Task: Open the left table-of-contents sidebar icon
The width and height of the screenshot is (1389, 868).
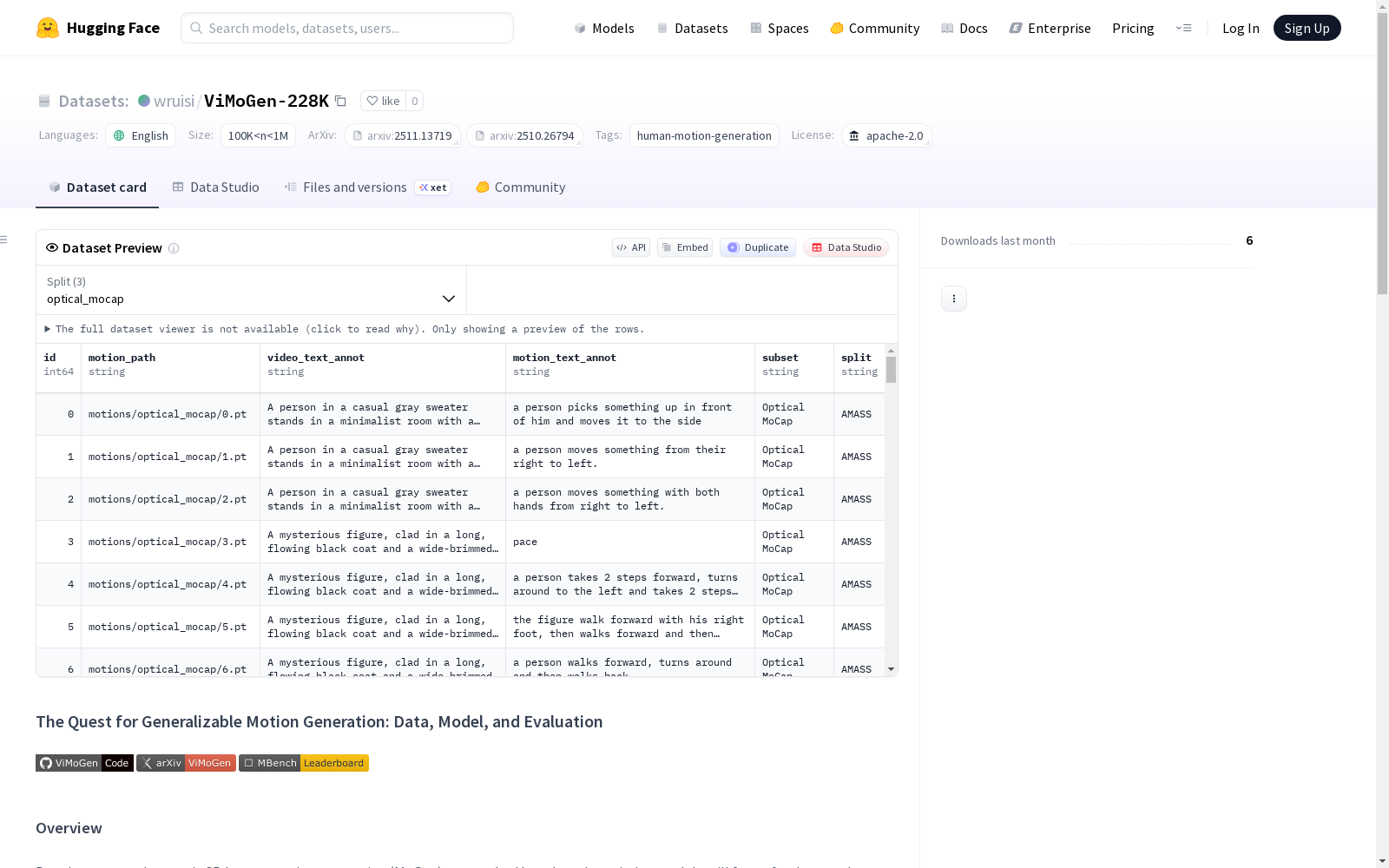Action: (4, 240)
